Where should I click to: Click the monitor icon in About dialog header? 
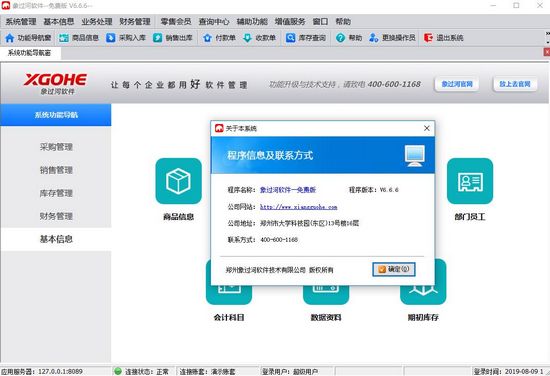point(415,155)
